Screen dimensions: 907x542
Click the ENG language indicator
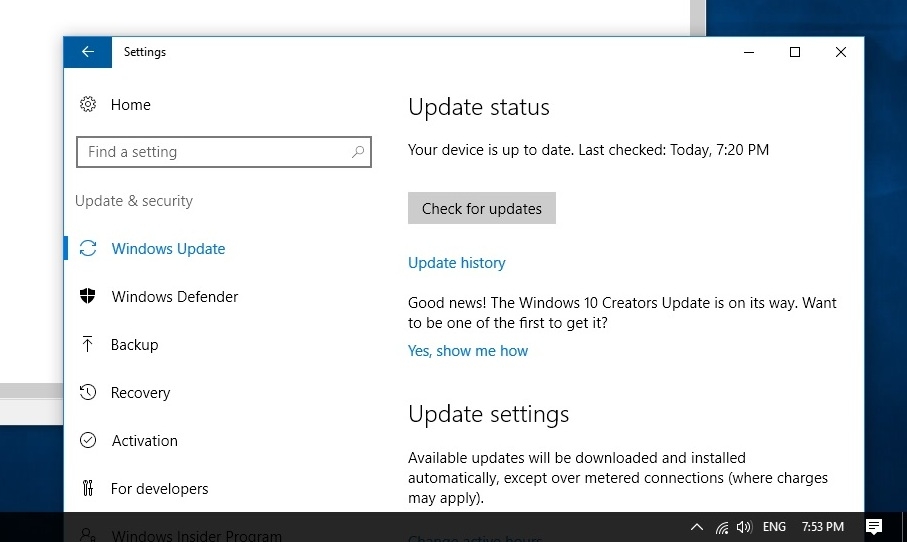click(774, 527)
